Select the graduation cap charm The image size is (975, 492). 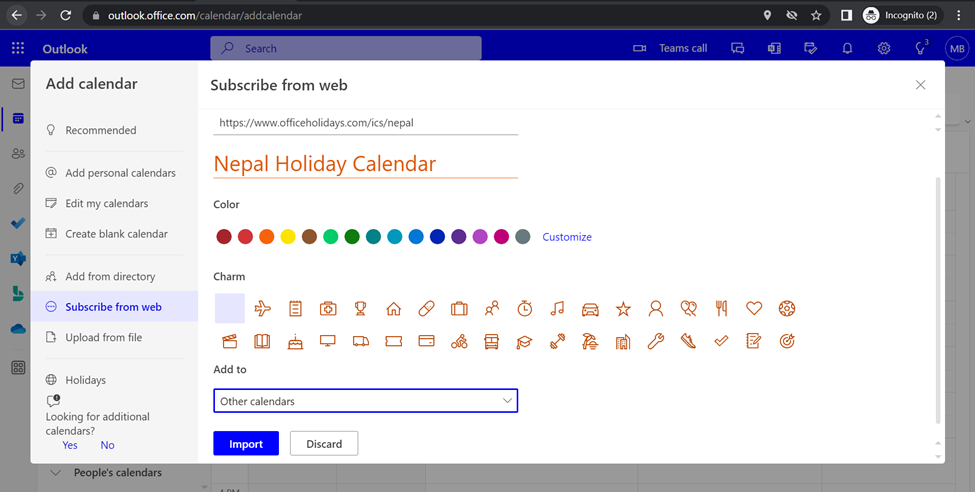524,341
